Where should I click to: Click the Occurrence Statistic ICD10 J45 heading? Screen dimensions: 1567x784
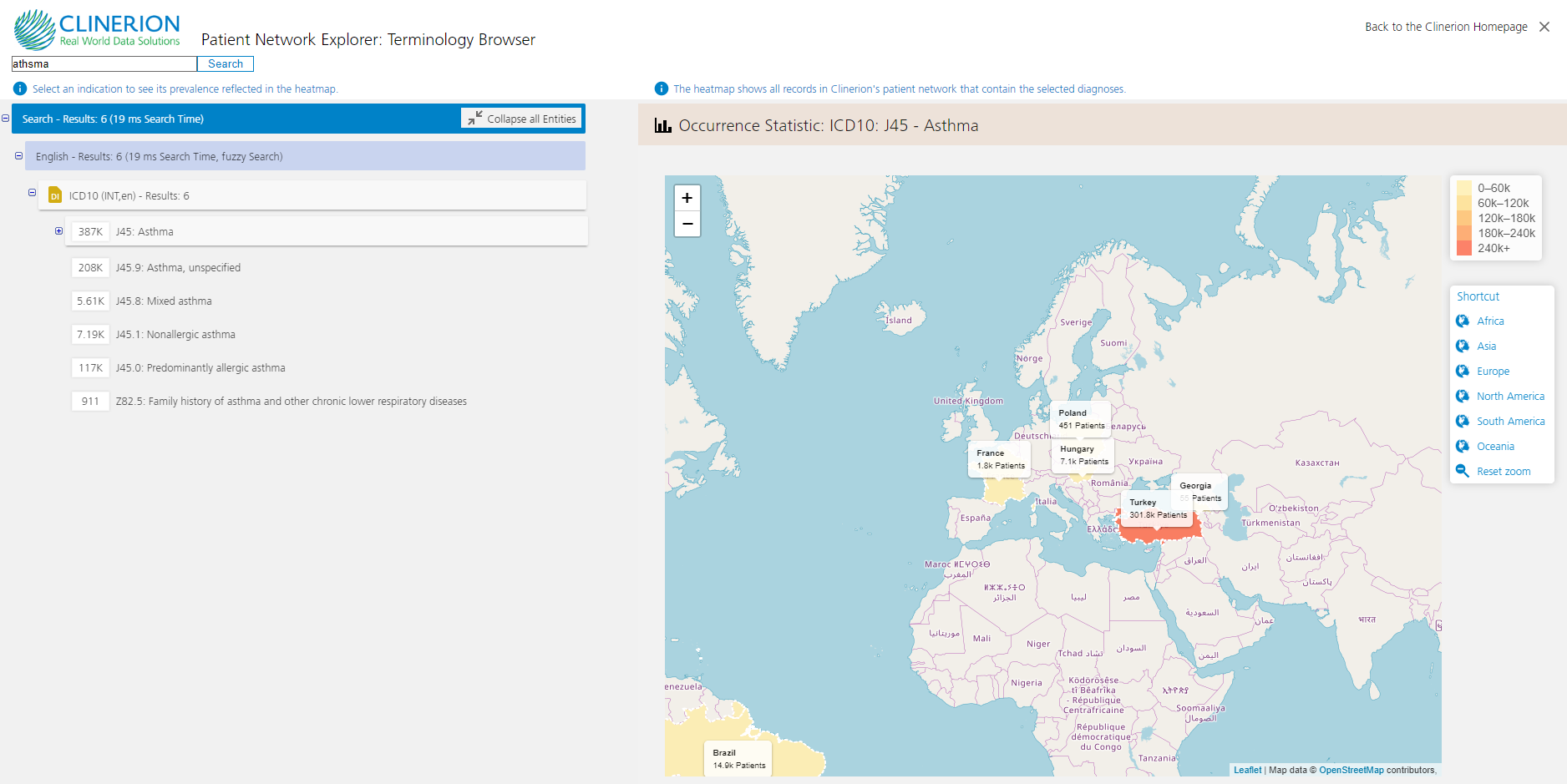[829, 125]
